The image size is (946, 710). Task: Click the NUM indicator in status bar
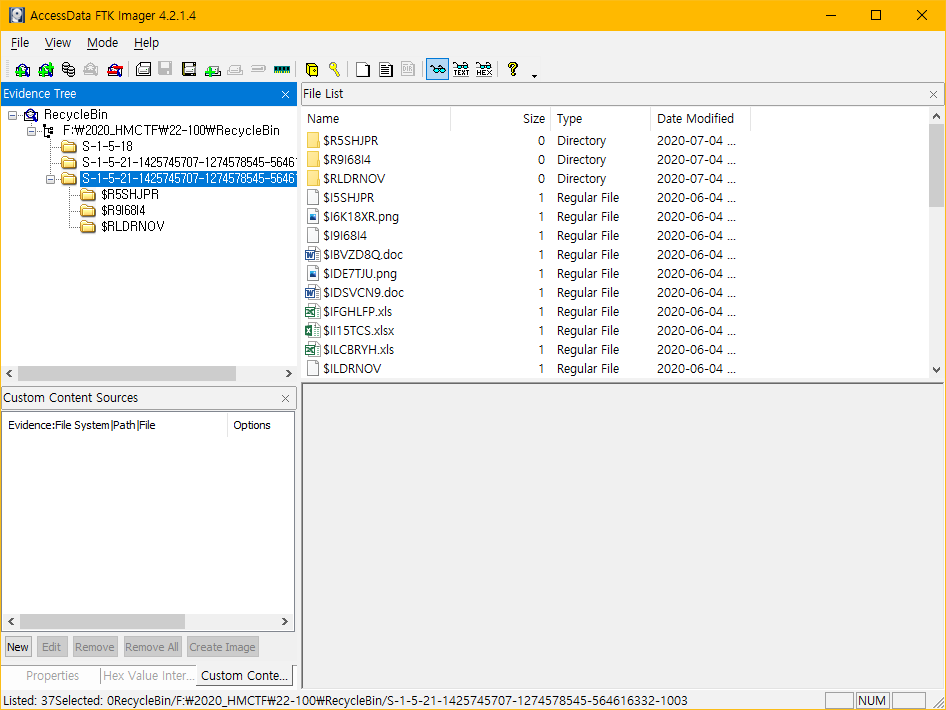click(872, 700)
